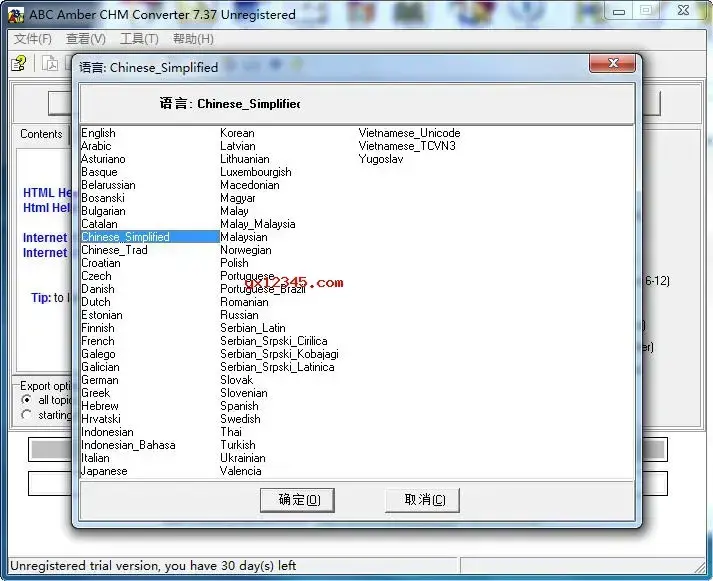Choose Belarussian from the list
The width and height of the screenshot is (713, 581).
108,185
